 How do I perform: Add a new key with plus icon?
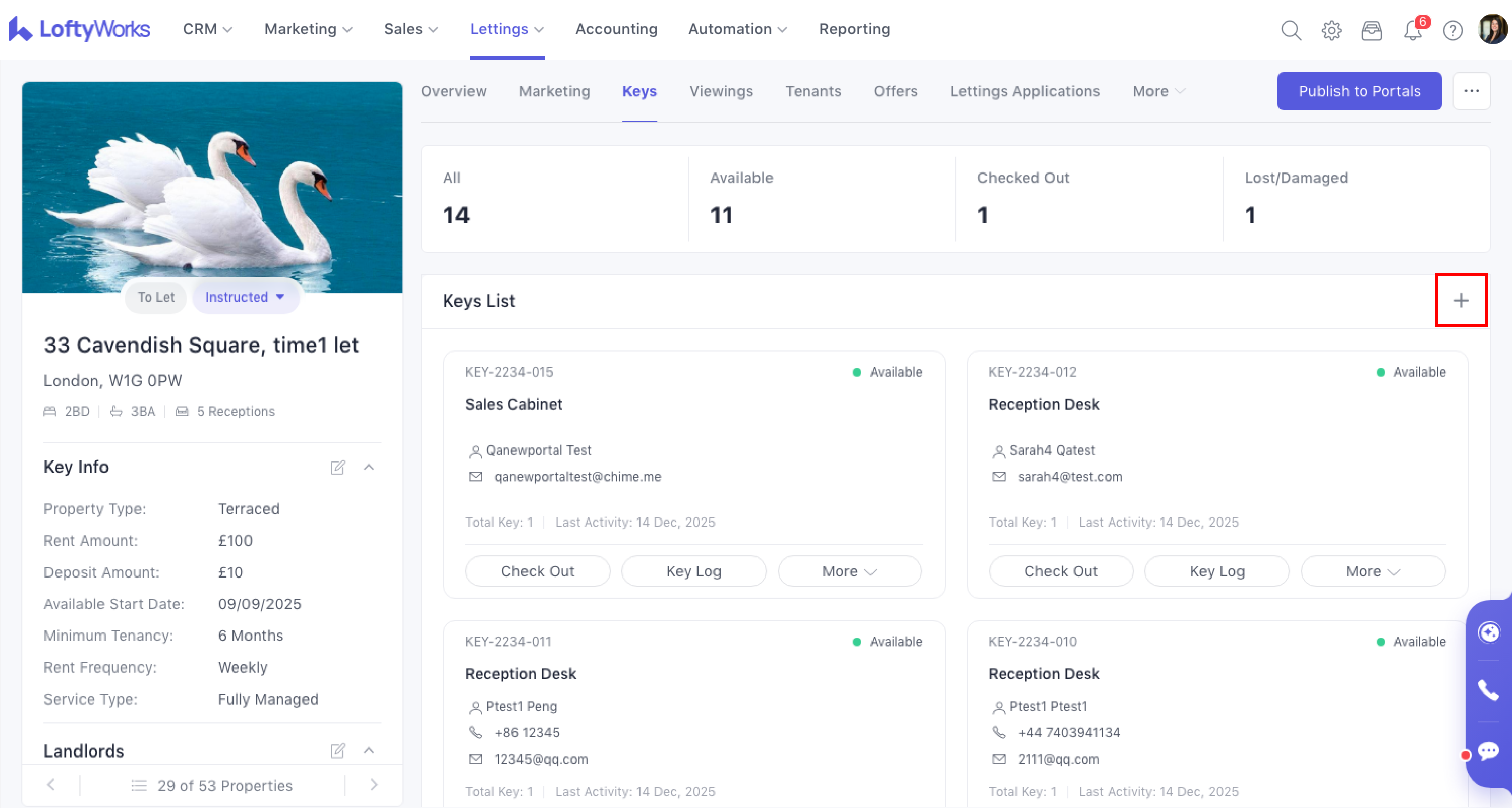pyautogui.click(x=1461, y=301)
